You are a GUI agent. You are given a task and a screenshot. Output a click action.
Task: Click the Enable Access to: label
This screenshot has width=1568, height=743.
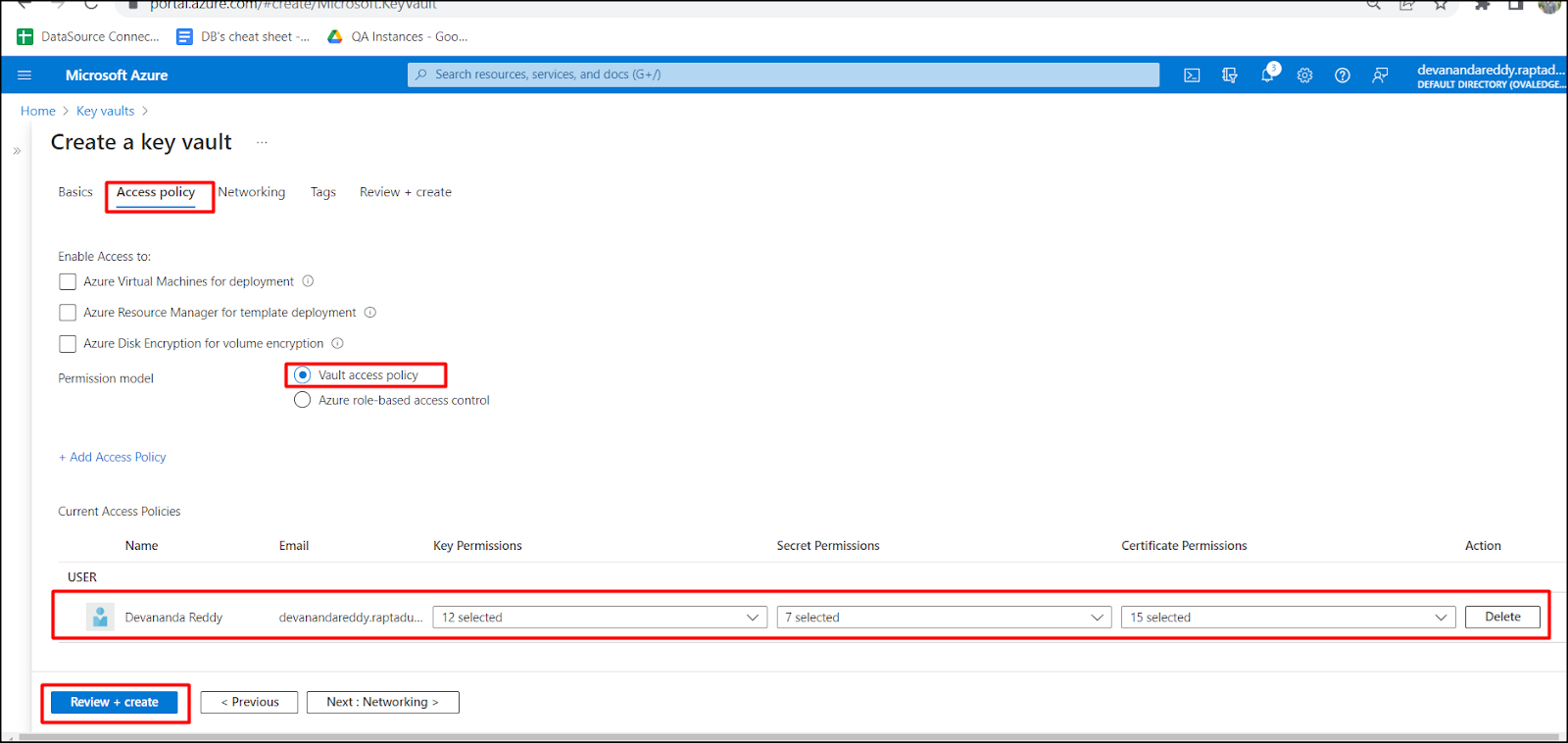point(105,257)
